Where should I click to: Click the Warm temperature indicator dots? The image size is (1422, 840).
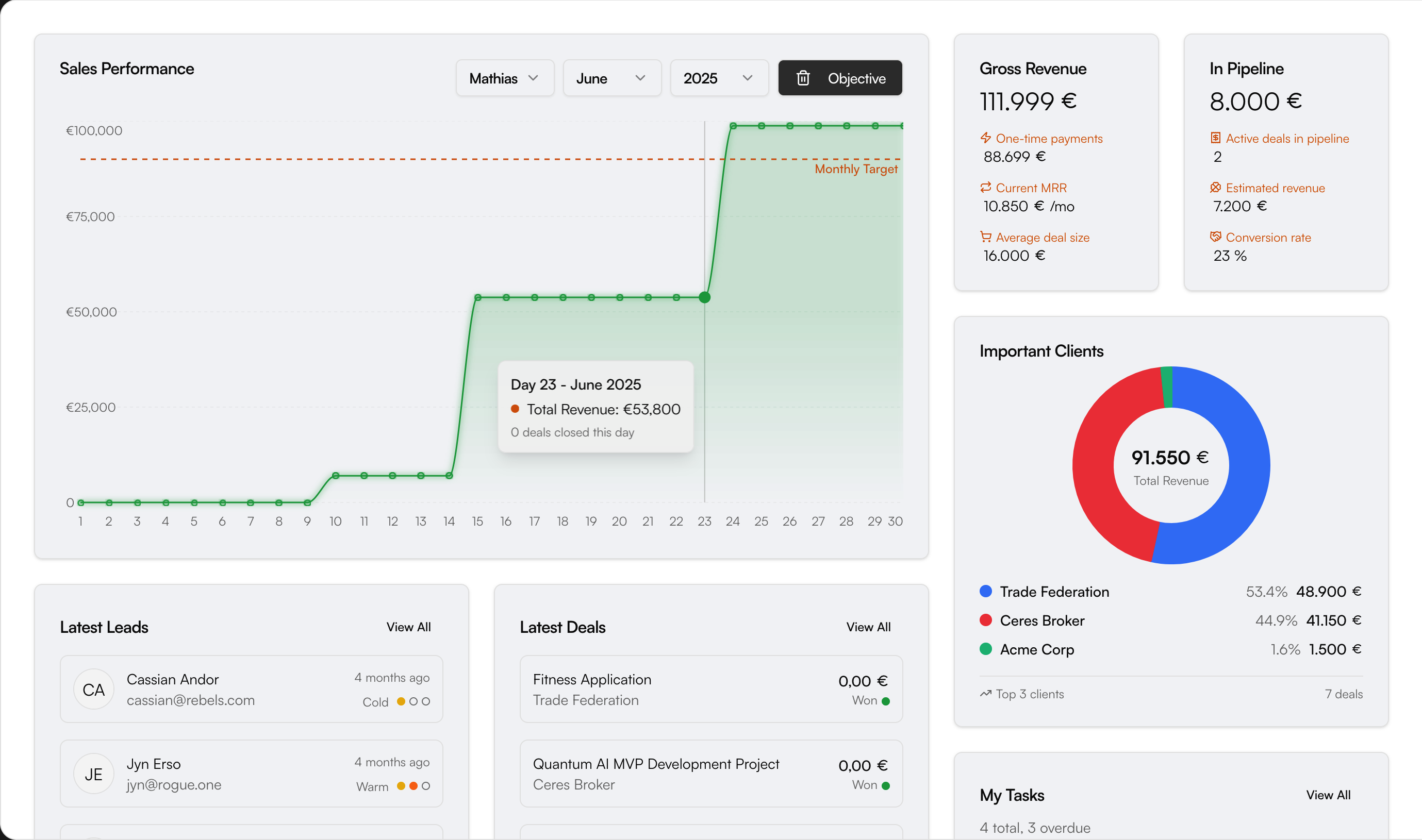pos(414,786)
